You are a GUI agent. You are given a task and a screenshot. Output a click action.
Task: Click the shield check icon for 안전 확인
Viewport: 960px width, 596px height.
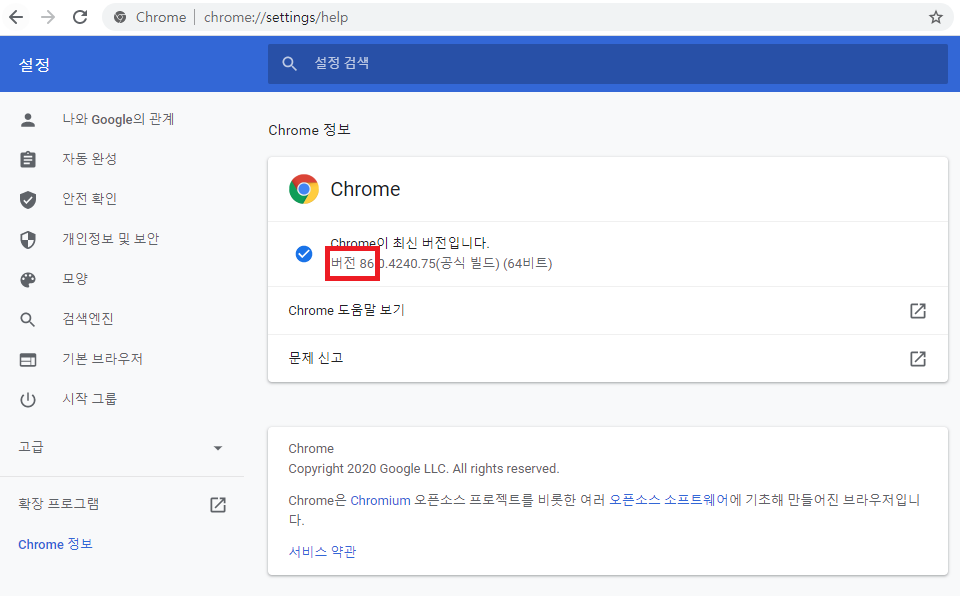pos(28,200)
